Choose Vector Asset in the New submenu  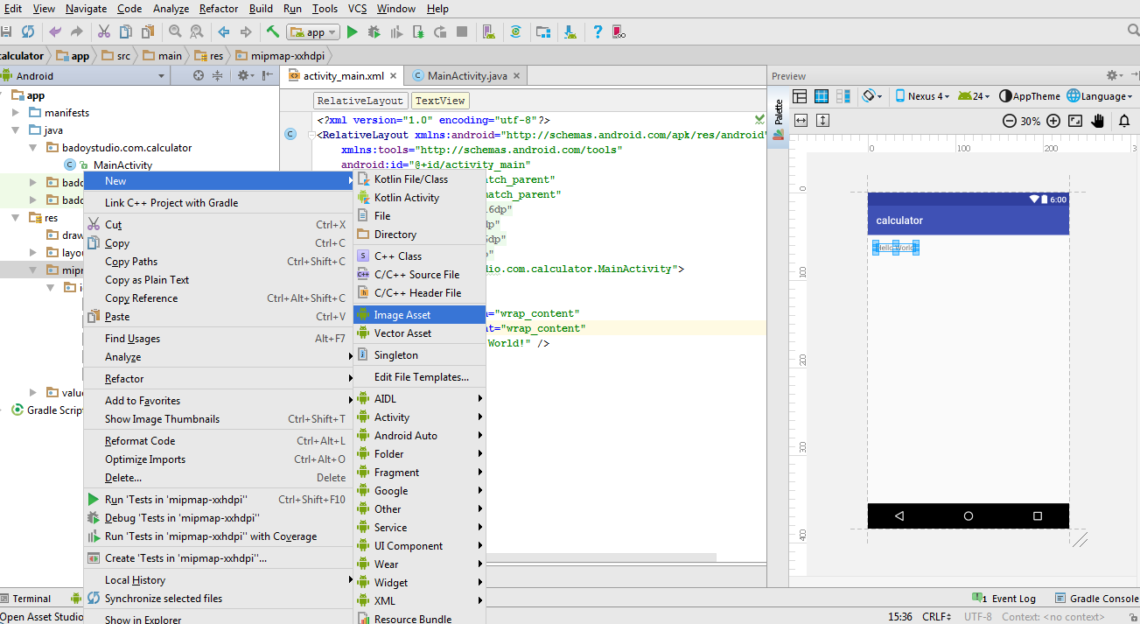(402, 333)
